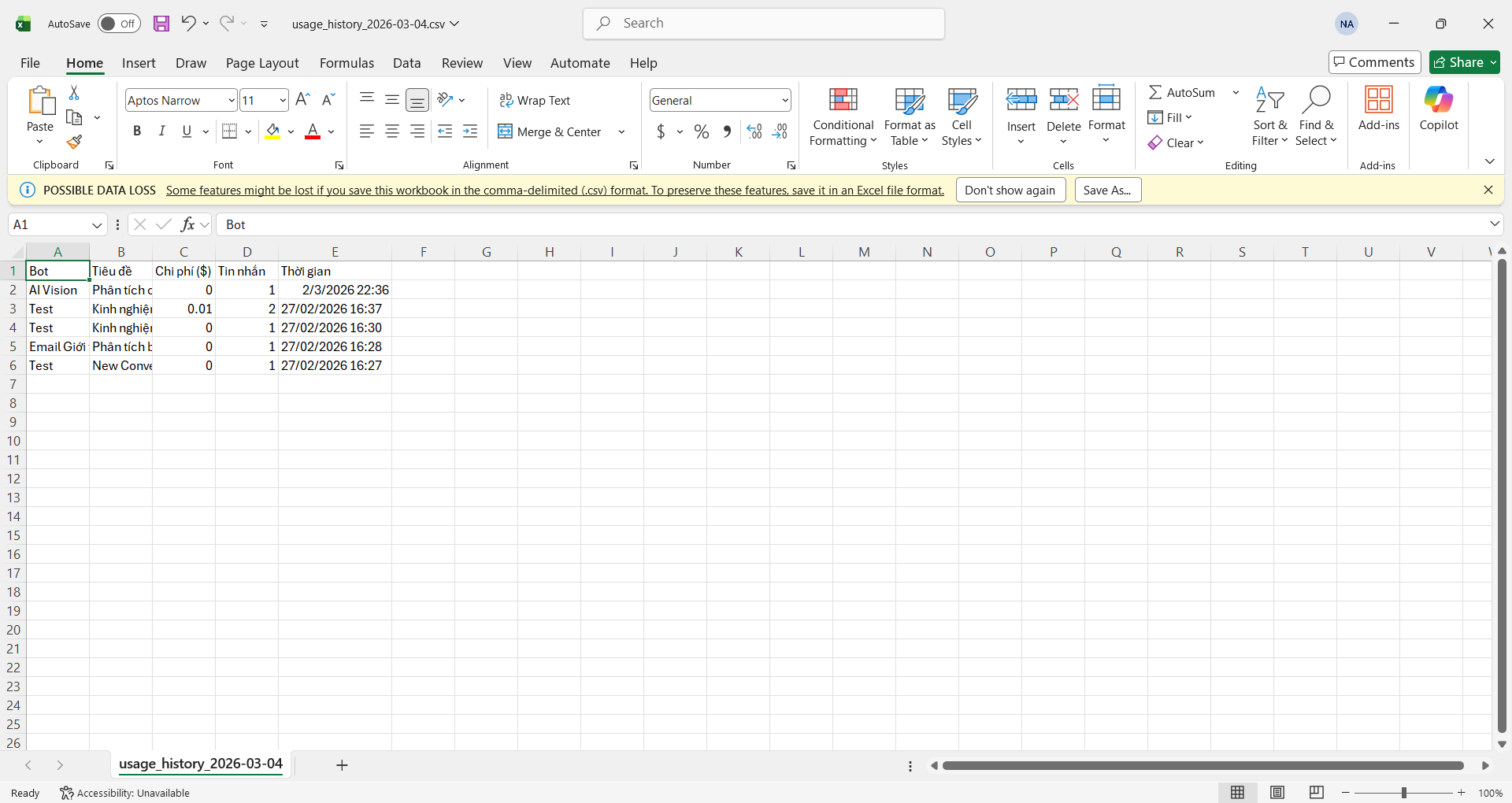
Task: Click the Cut scissors icon
Action: click(74, 93)
